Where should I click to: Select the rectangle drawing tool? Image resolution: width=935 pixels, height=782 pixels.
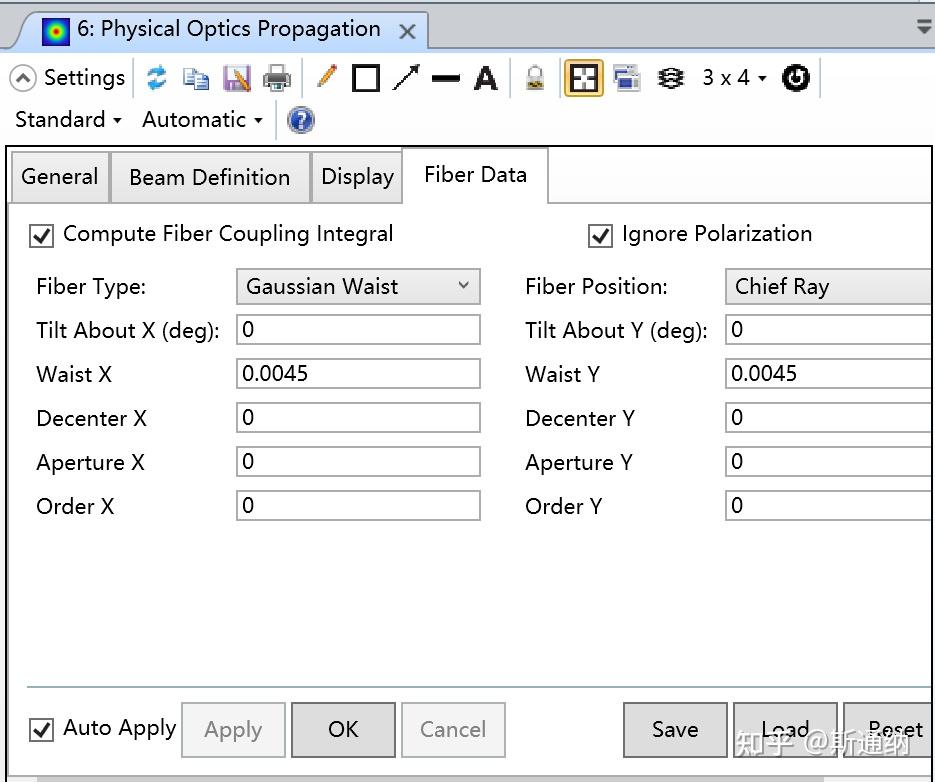[x=366, y=78]
